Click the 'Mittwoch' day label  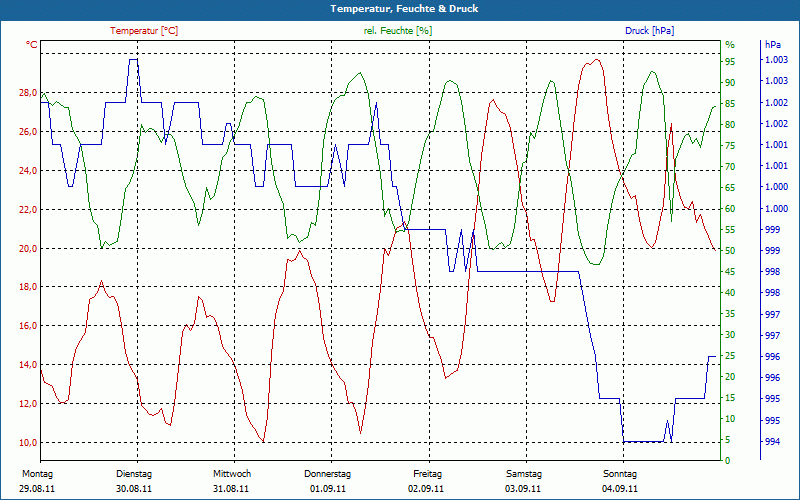tap(232, 474)
